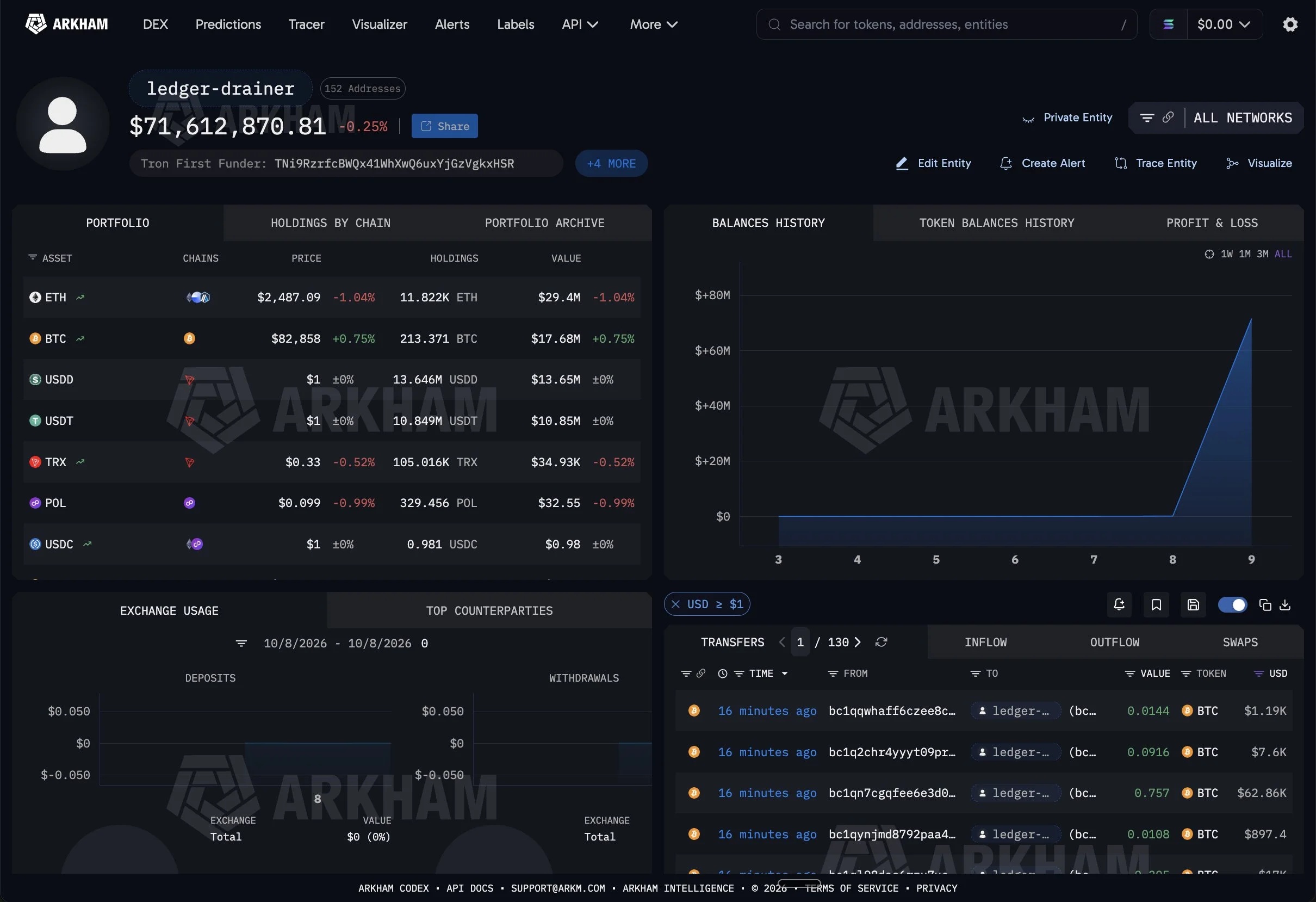Viewport: 1316px width, 902px height.
Task: Open the Outflow transfers tab
Action: pyautogui.click(x=1114, y=642)
